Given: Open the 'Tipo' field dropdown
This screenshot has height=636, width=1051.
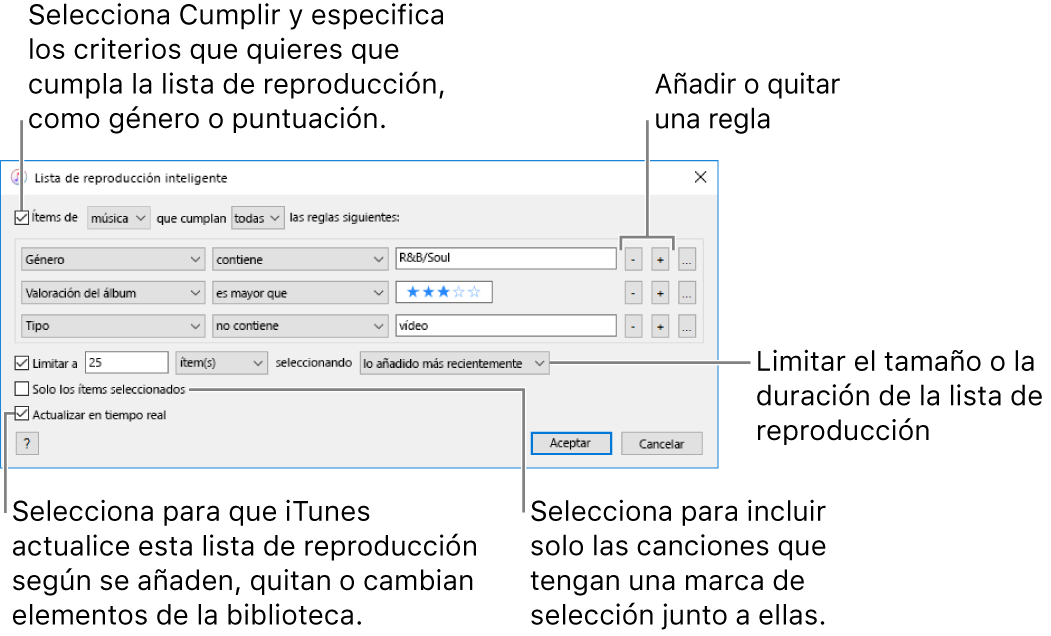Looking at the screenshot, I should [x=113, y=326].
